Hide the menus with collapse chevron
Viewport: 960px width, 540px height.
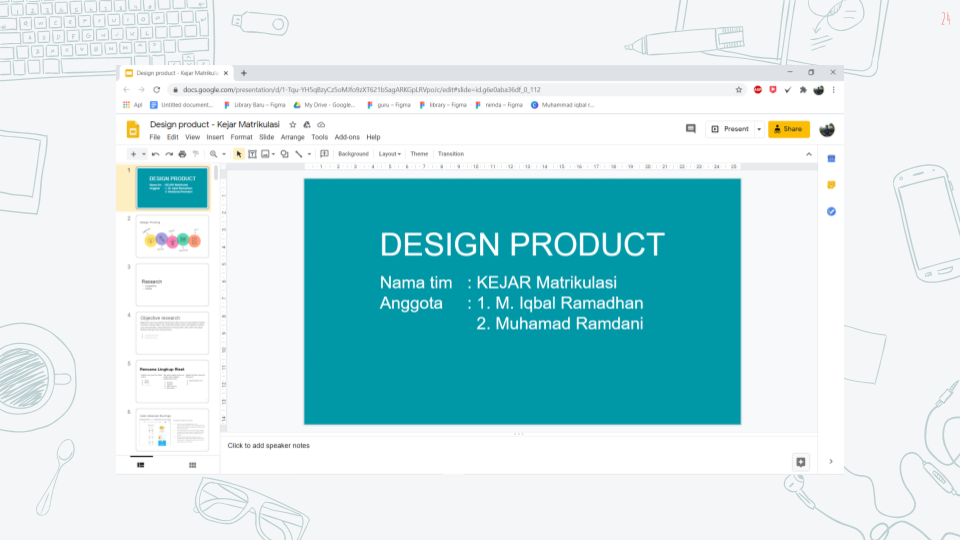click(x=809, y=154)
